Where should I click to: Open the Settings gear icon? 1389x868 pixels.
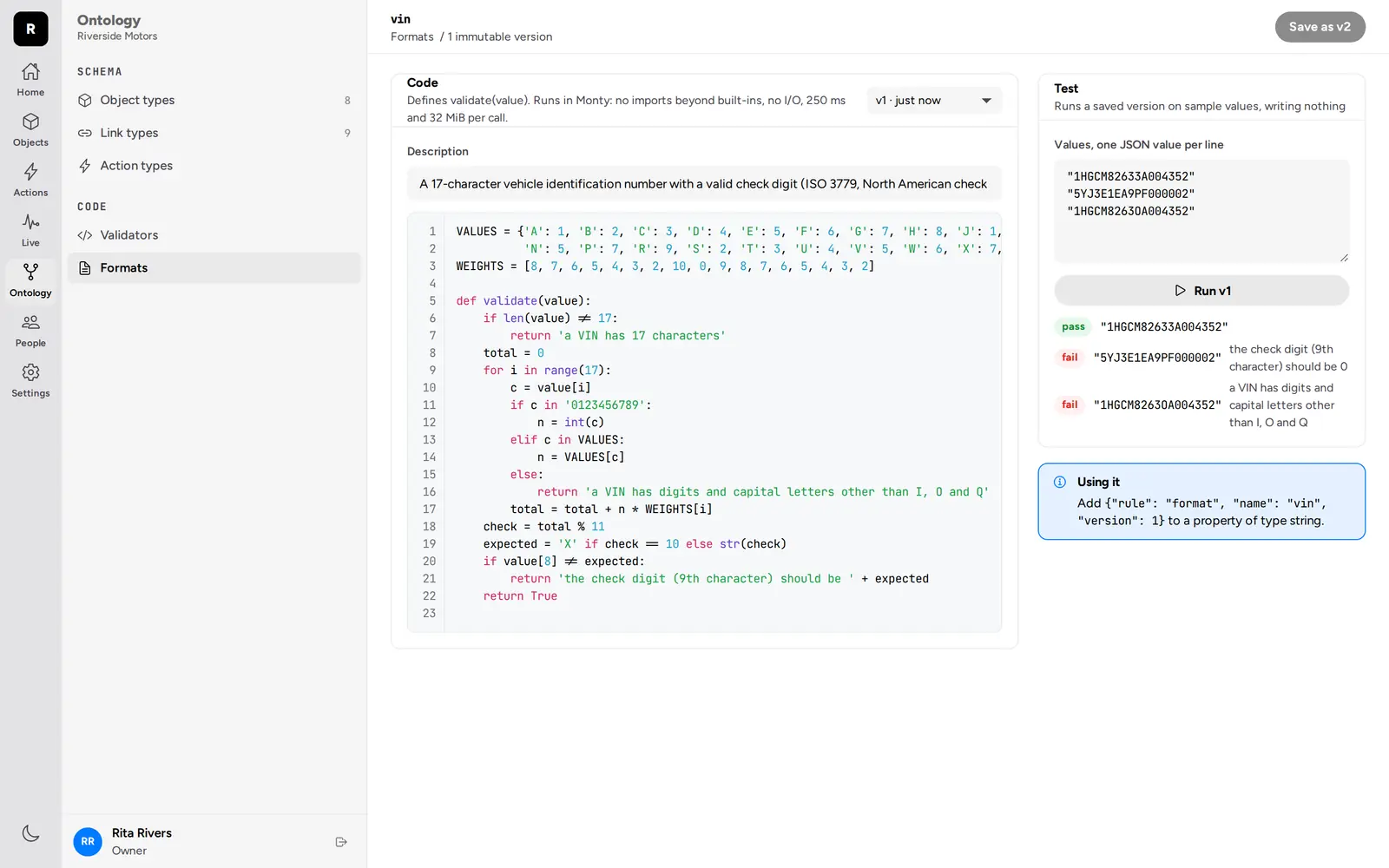click(30, 372)
